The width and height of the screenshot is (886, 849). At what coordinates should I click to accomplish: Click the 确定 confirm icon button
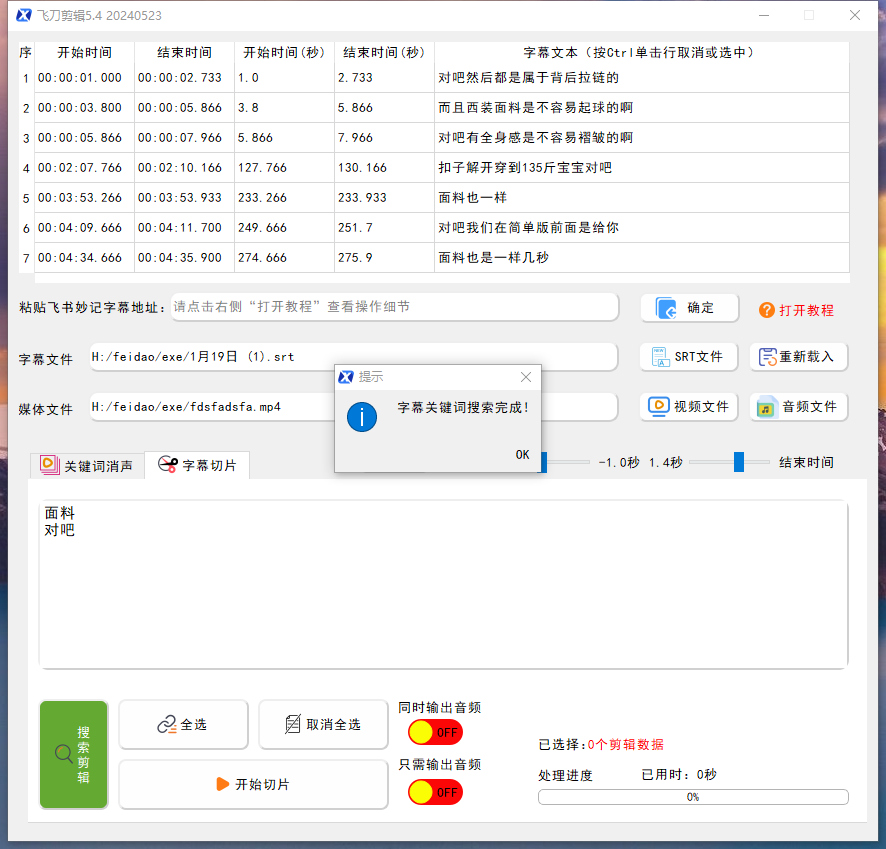coord(667,309)
